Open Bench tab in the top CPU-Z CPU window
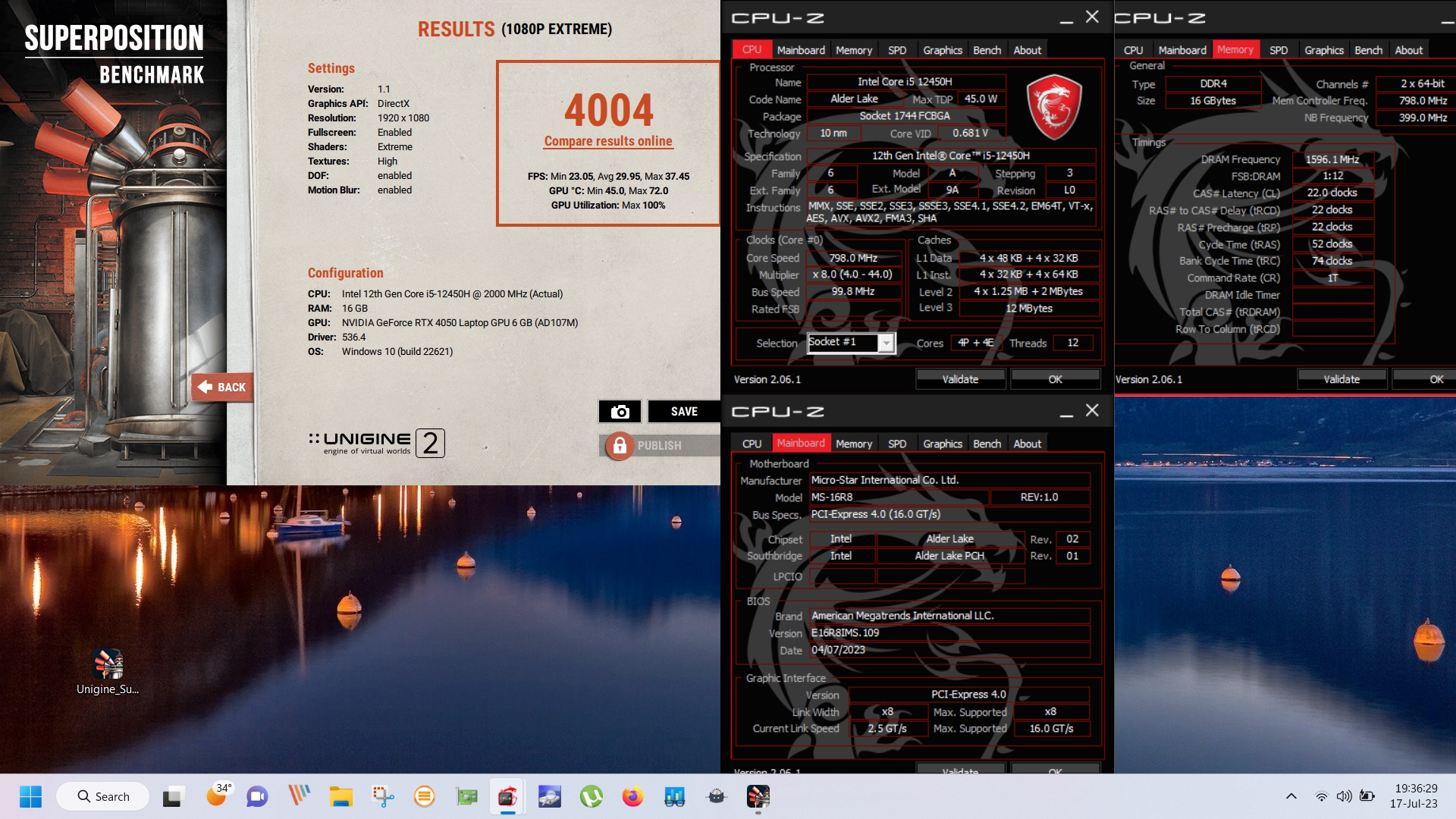1456x819 pixels. tap(987, 50)
